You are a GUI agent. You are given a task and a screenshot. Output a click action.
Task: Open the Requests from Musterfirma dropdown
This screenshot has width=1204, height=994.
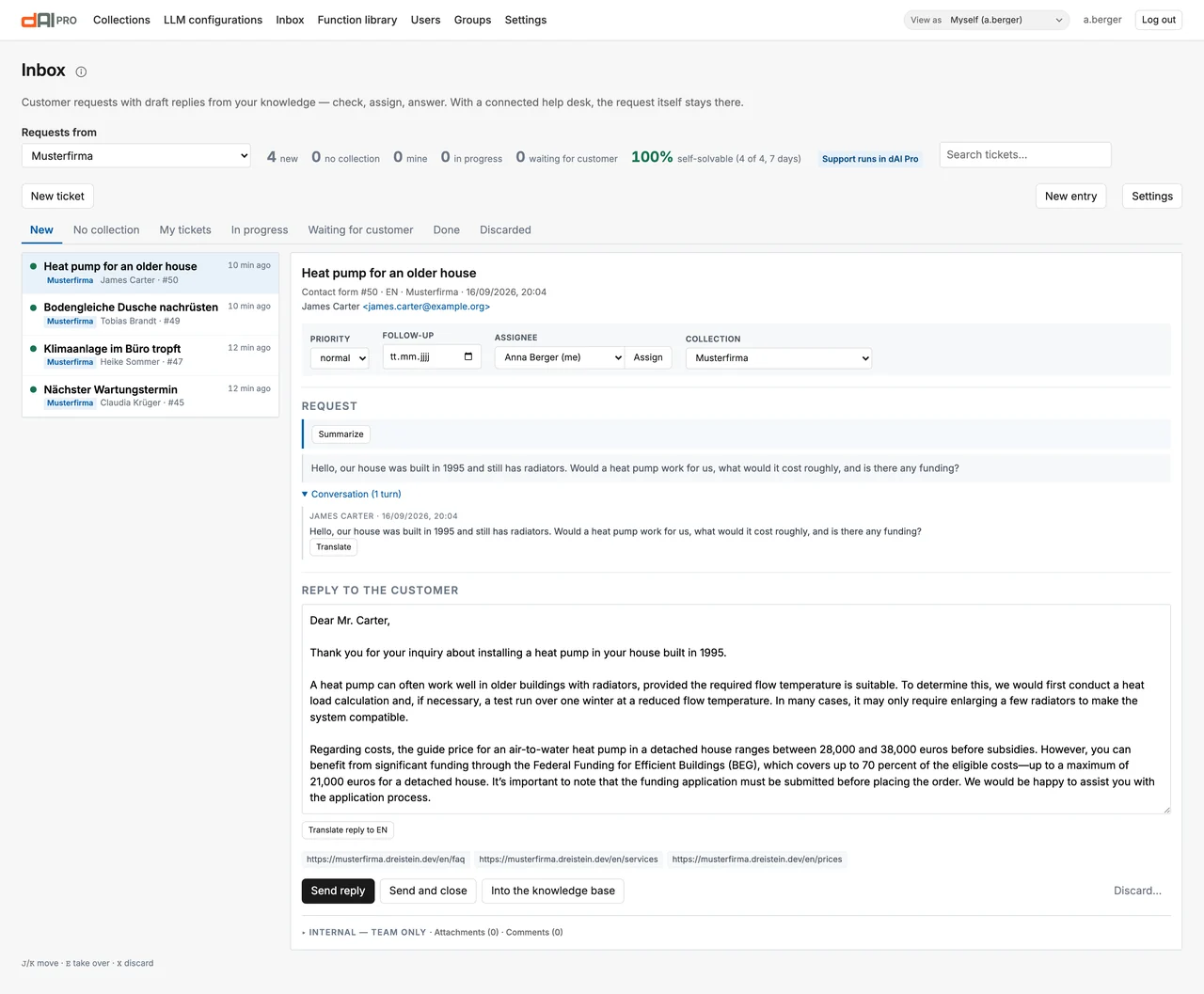coord(136,156)
